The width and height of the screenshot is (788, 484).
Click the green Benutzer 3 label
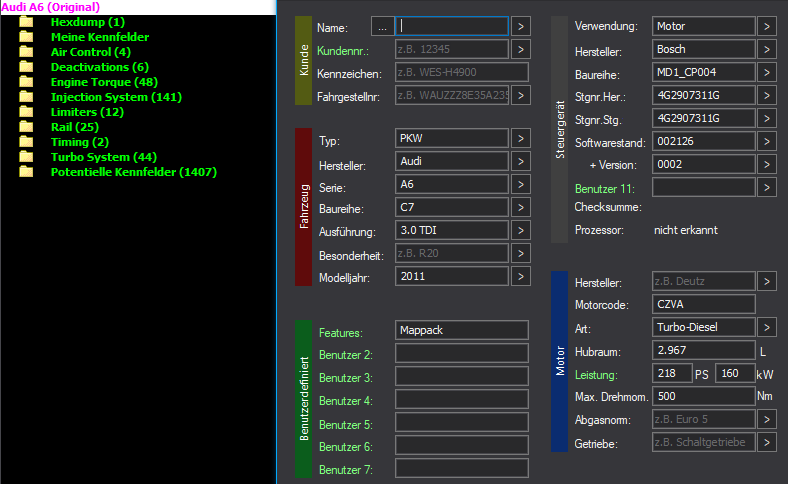346,378
